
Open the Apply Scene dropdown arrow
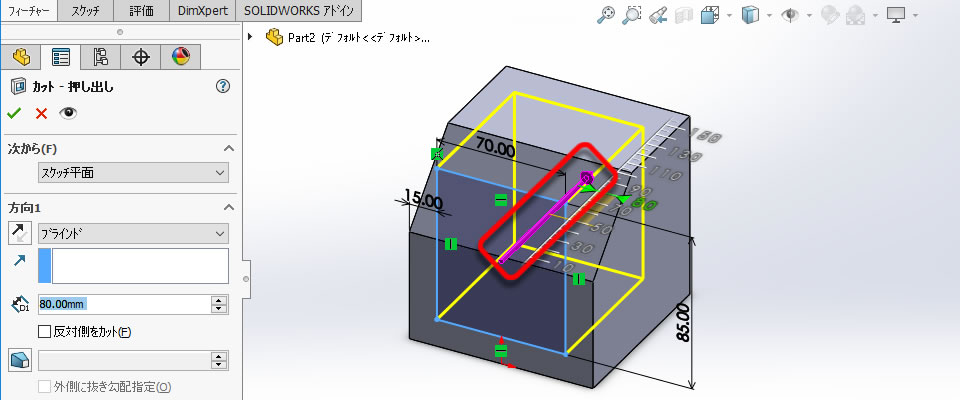875,15
